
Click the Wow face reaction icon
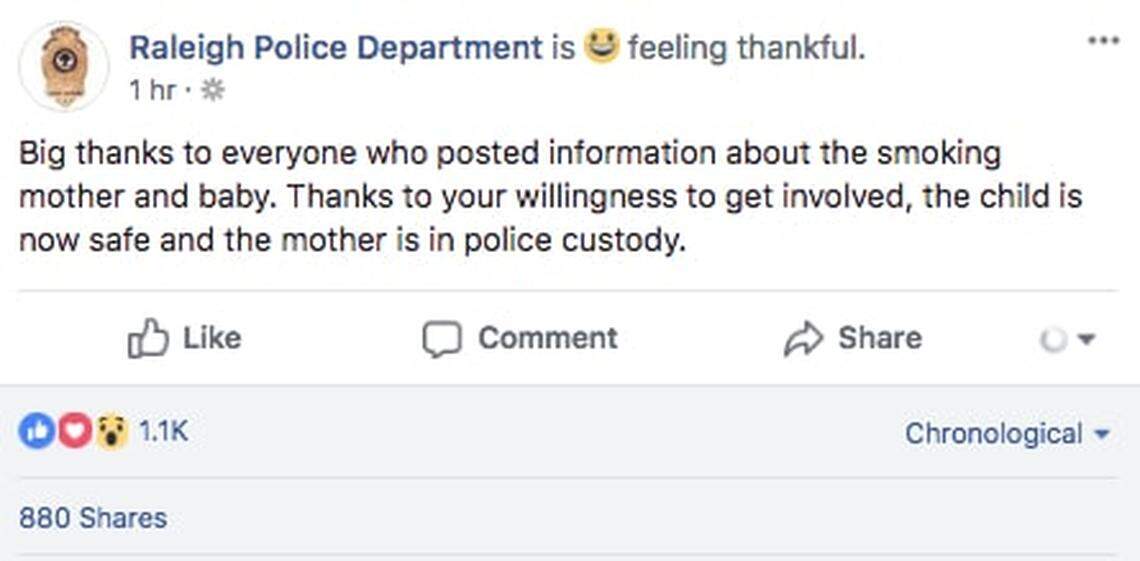(112, 432)
